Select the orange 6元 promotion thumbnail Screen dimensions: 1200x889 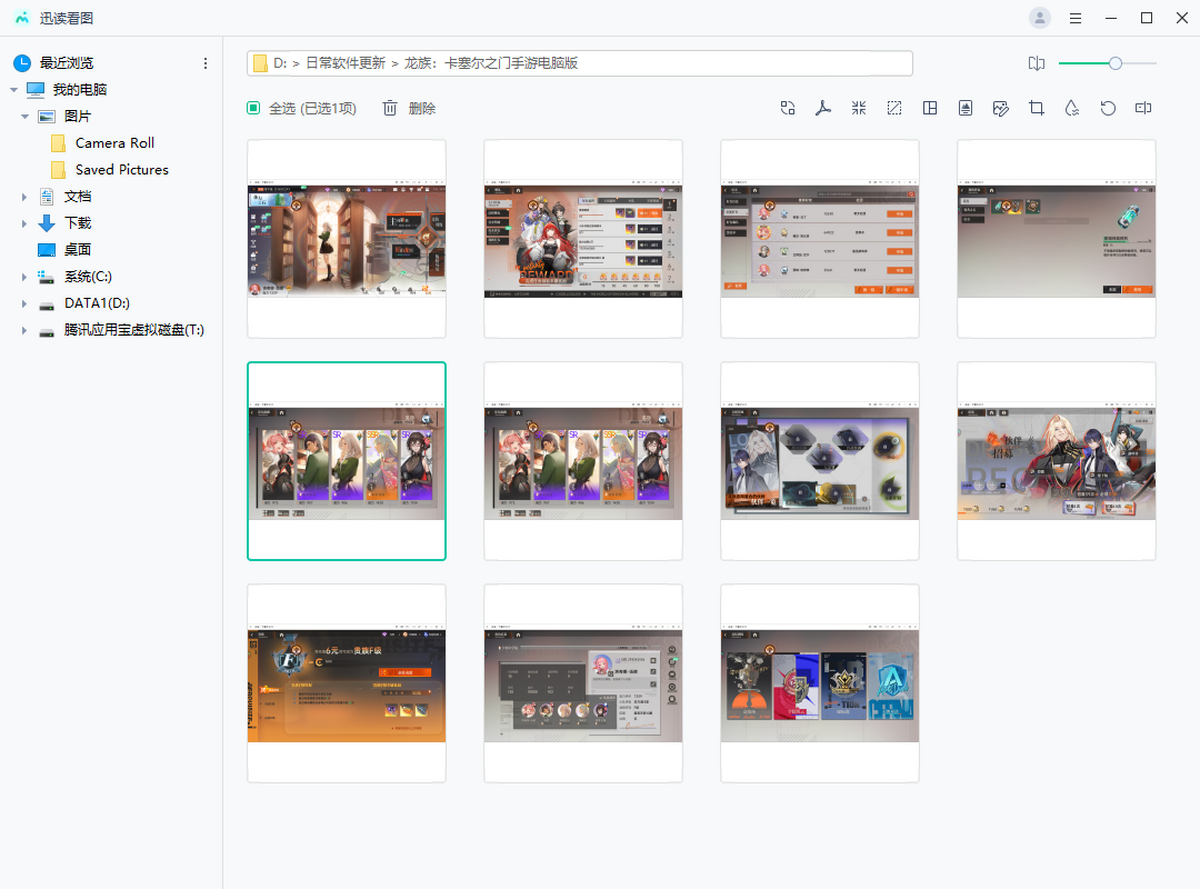(x=346, y=684)
